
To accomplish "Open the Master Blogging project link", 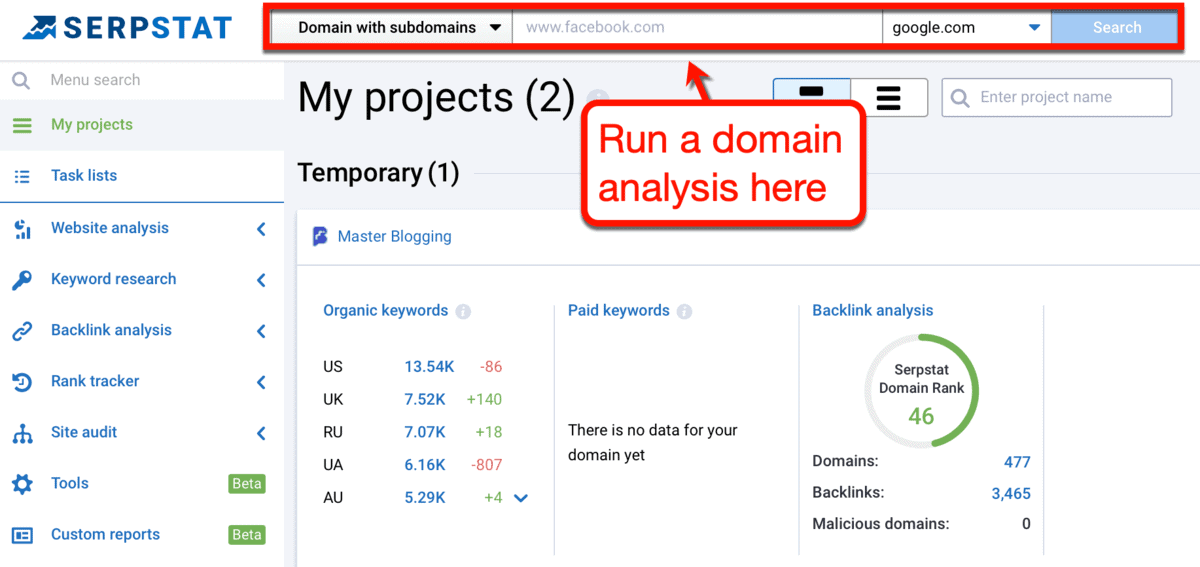I will pyautogui.click(x=394, y=237).
